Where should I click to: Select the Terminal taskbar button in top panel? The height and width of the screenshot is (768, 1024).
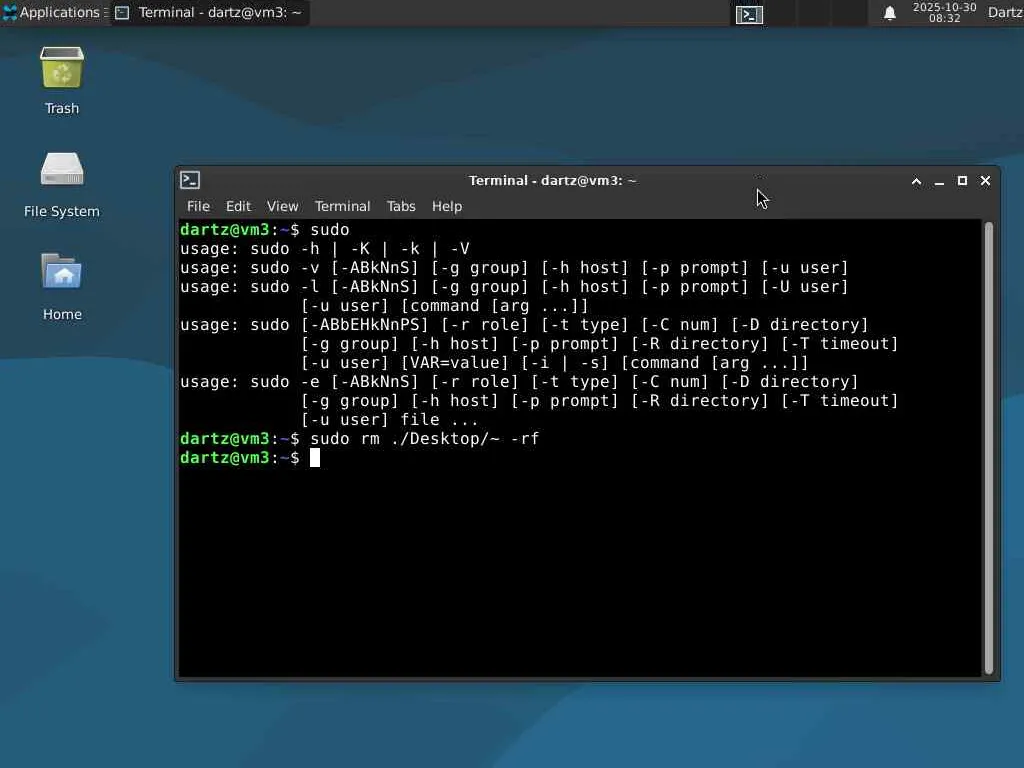pyautogui.click(x=209, y=12)
